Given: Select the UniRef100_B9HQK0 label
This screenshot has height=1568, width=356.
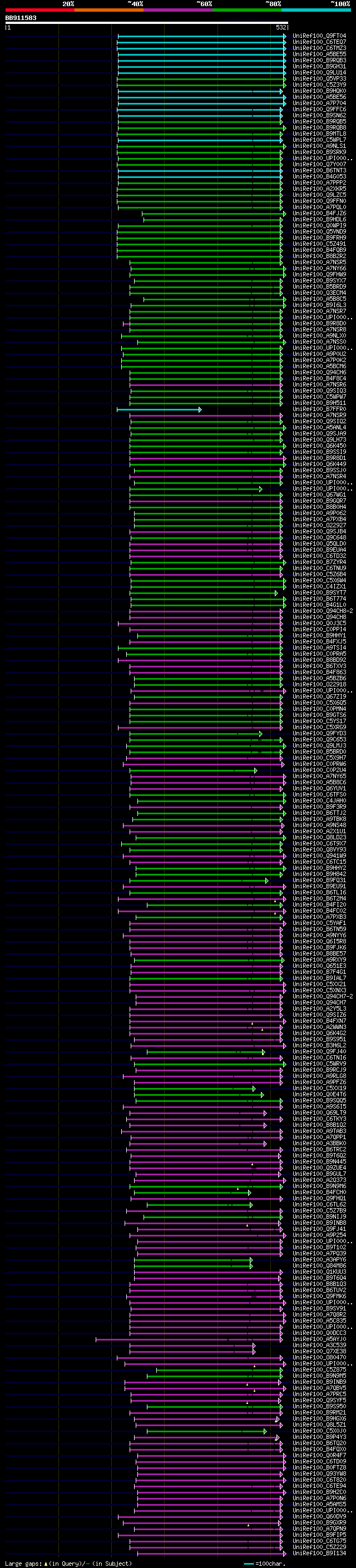Looking at the screenshot, I should tap(319, 91).
